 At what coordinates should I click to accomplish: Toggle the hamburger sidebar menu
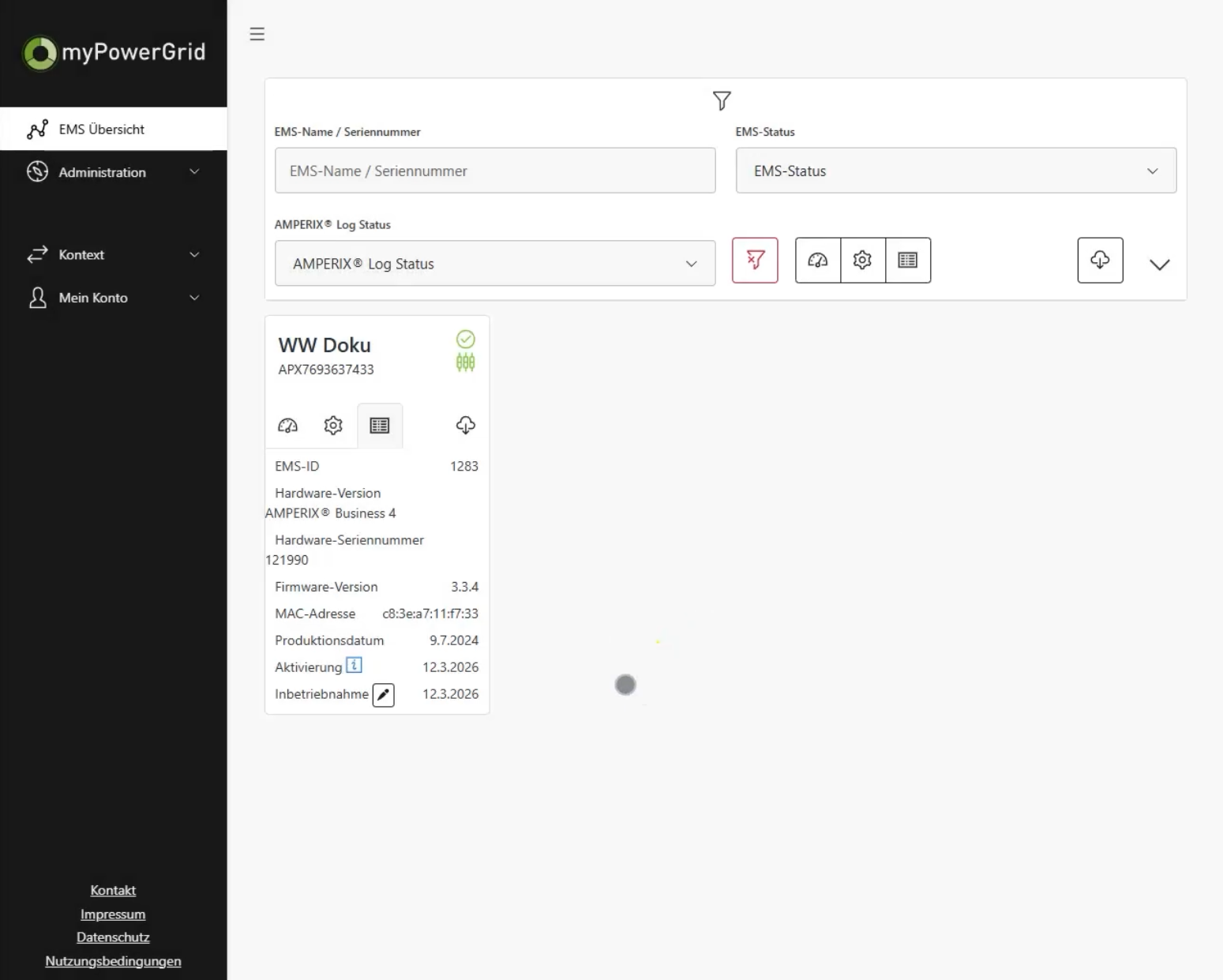coord(257,34)
